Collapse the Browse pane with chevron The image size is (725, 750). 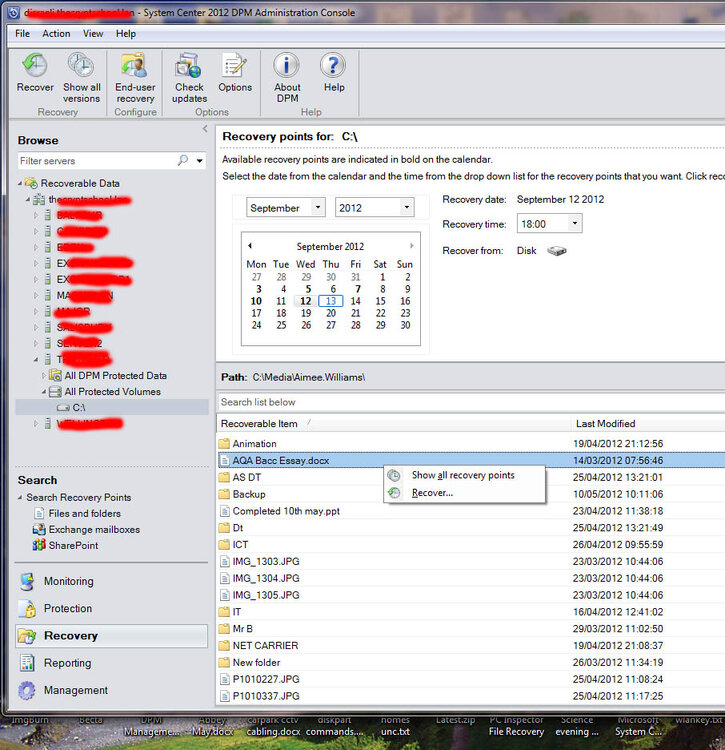pos(205,128)
